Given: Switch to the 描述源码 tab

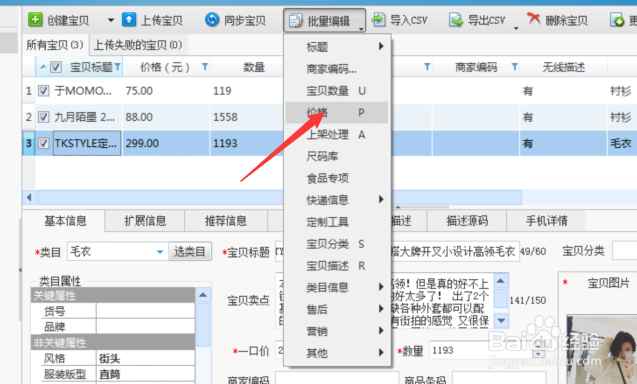Looking at the screenshot, I should (467, 221).
